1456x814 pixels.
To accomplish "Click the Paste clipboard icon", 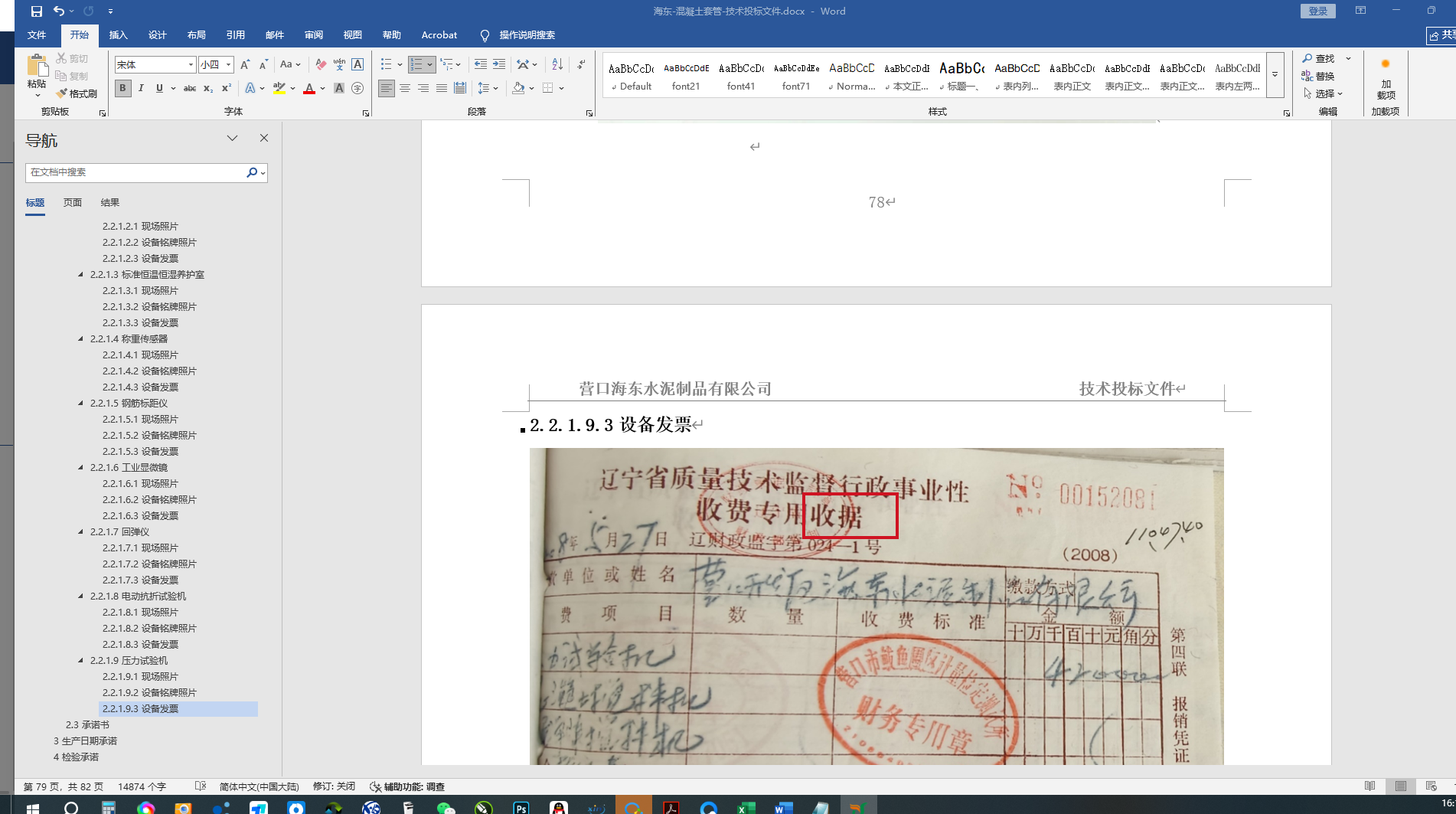I will 37,66.
